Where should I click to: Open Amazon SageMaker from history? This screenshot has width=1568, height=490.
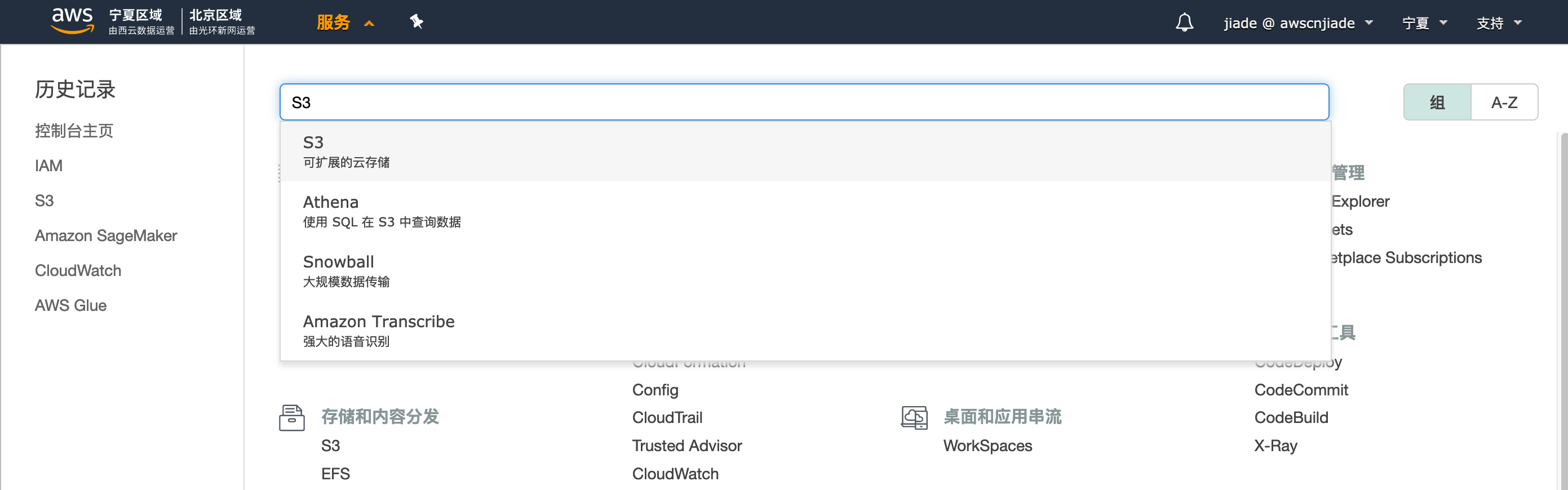pyautogui.click(x=106, y=235)
